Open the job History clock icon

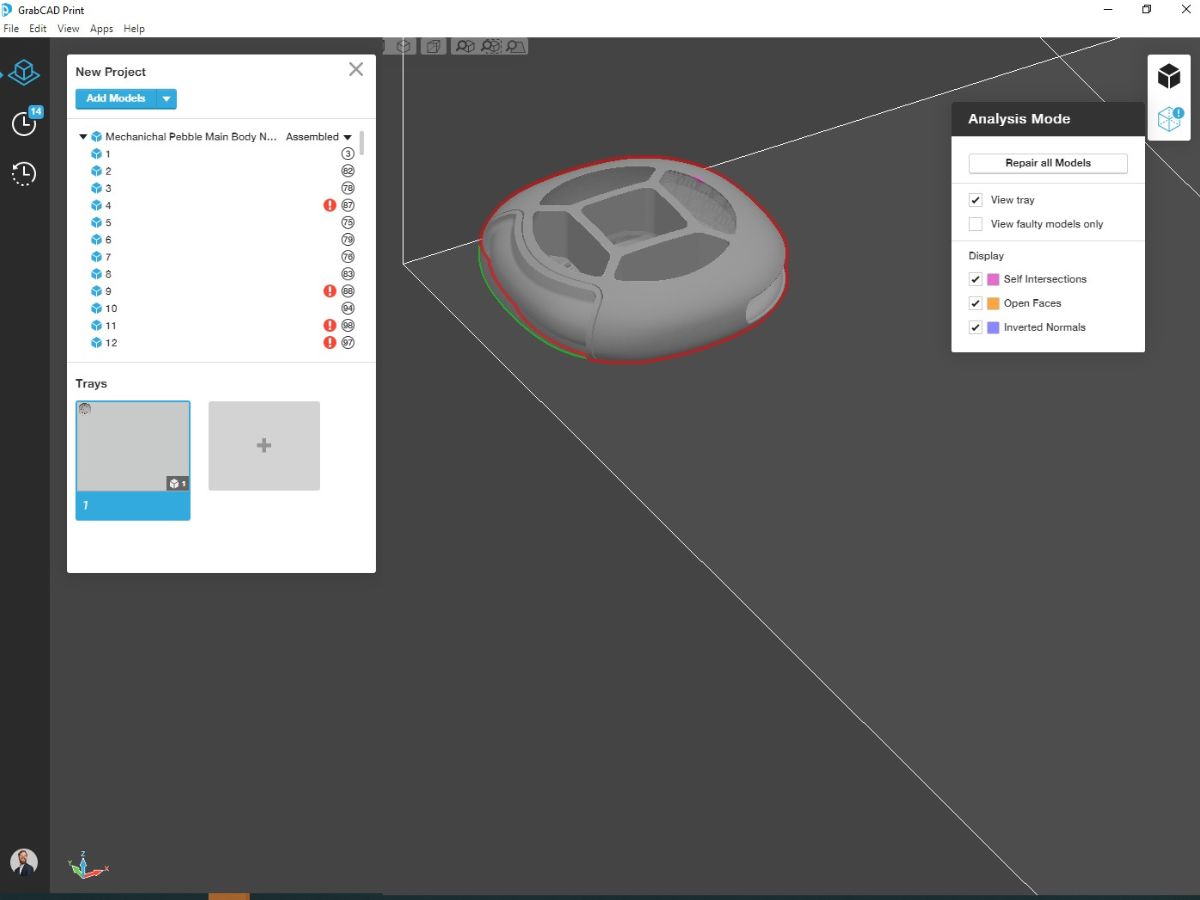point(24,174)
